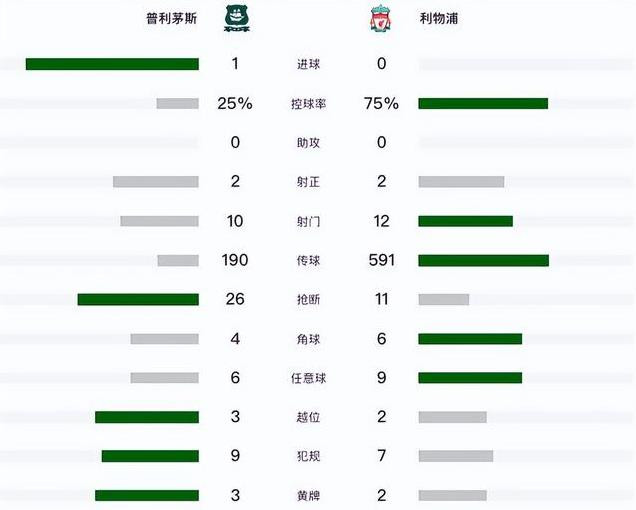This screenshot has width=636, height=510.
Task: Click Liverpool's 12 shots bar
Action: tap(466, 221)
